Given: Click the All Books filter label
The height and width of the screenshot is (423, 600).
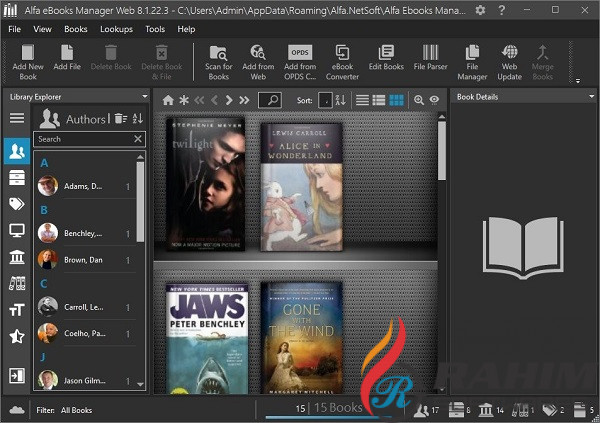Looking at the screenshot, I should pos(76,410).
